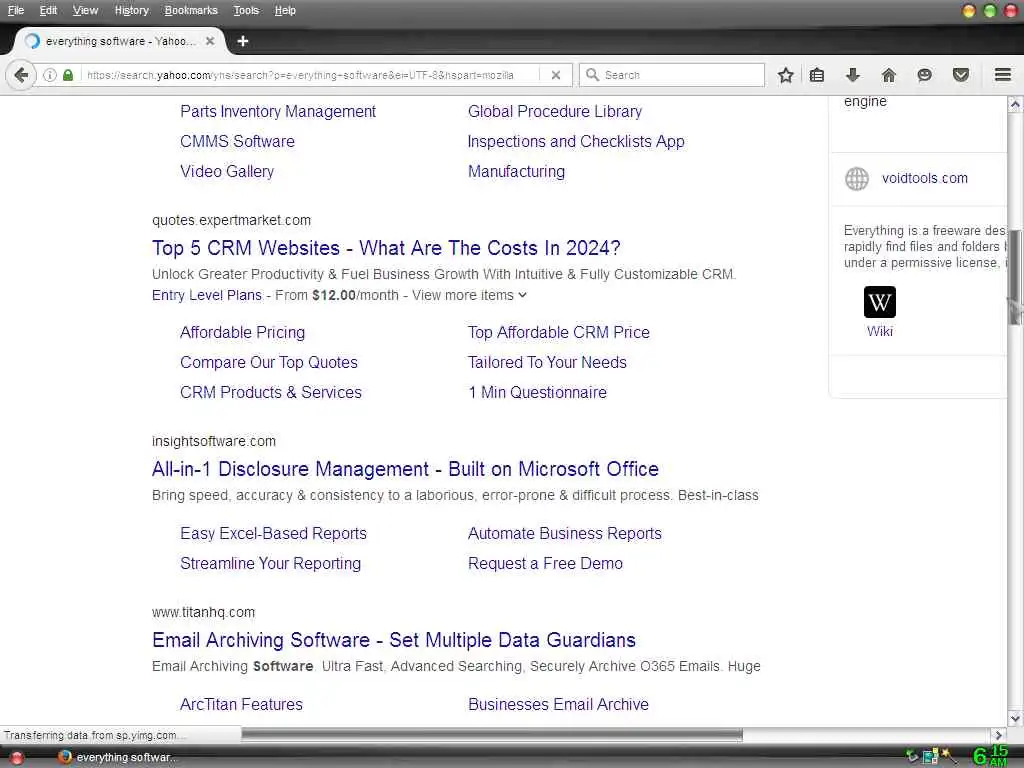Close the everything software tab

click(x=210, y=41)
